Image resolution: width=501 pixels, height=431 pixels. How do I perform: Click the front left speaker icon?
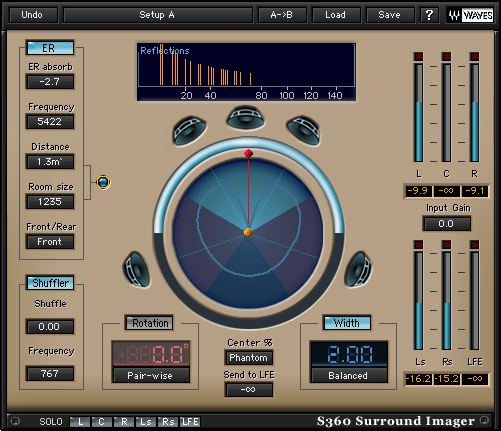pyautogui.click(x=189, y=130)
